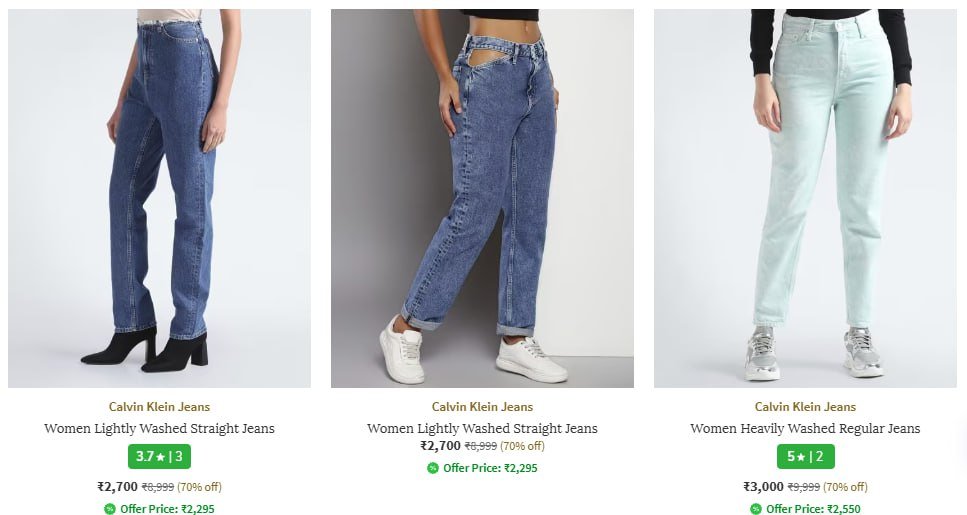Viewport: 967px width, 515px height.
Task: Click the middle product's Offer Price ₹2,295 text
Action: 490,468
